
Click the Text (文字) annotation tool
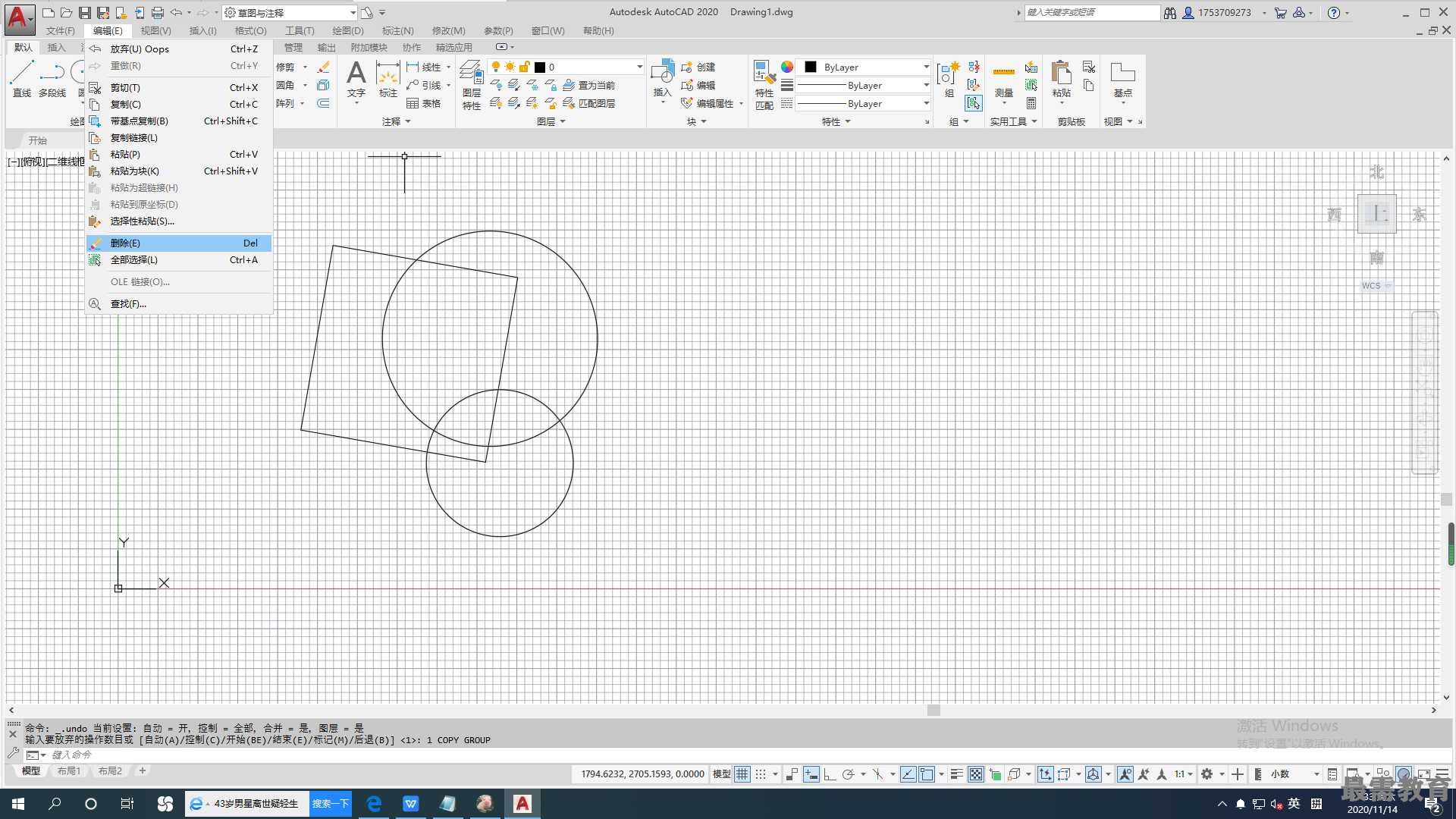pyautogui.click(x=356, y=79)
